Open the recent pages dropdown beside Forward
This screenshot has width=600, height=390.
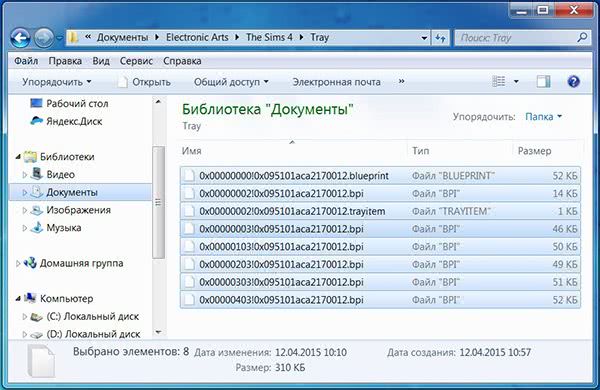[60, 38]
